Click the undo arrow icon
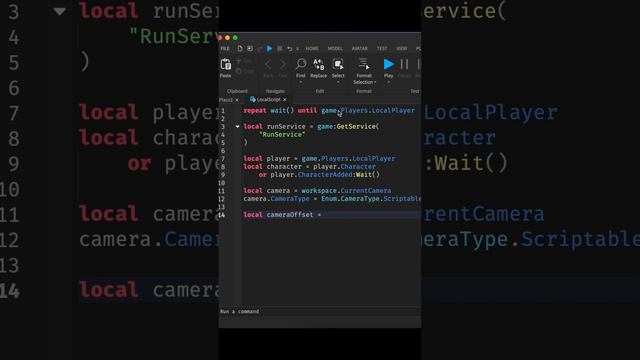 (289, 49)
